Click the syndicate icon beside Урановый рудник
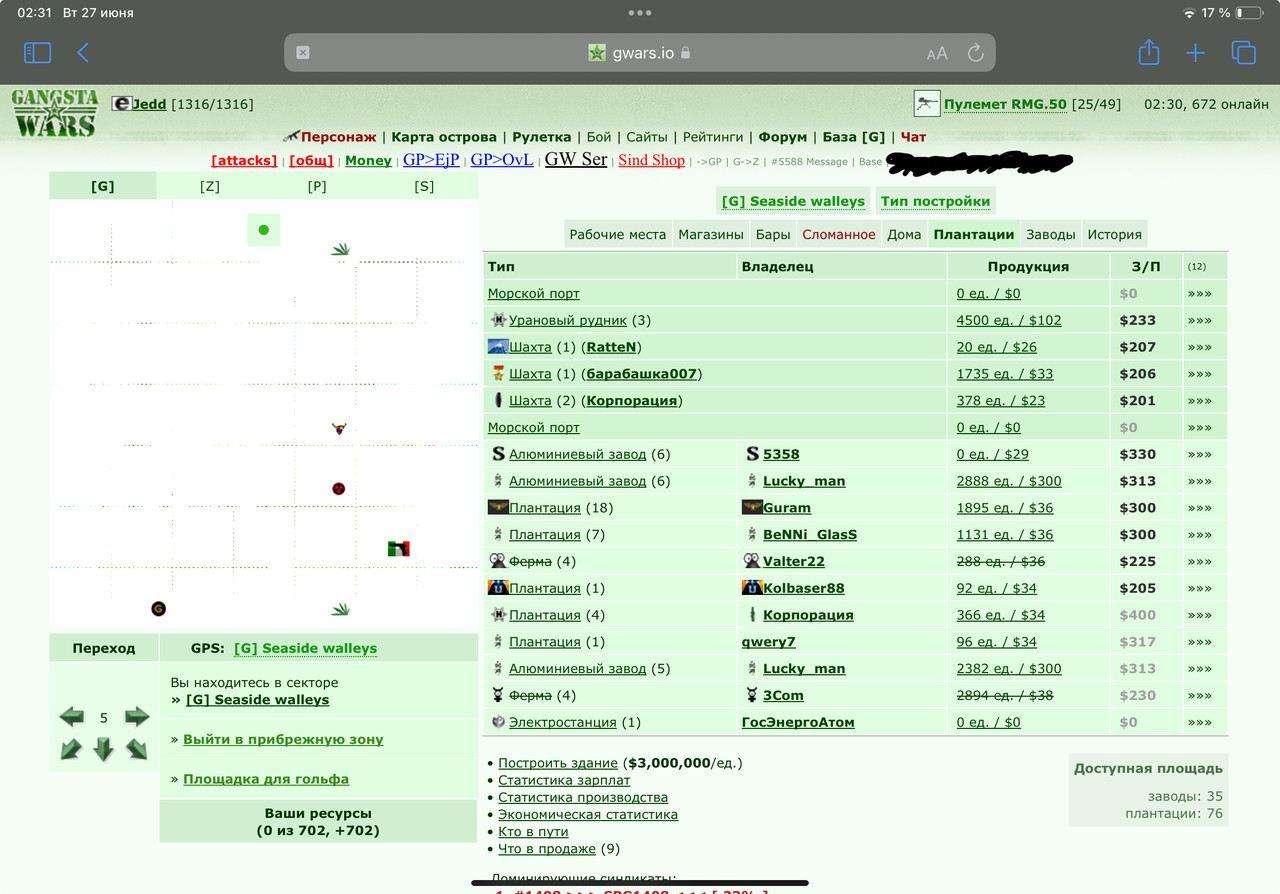 point(498,320)
